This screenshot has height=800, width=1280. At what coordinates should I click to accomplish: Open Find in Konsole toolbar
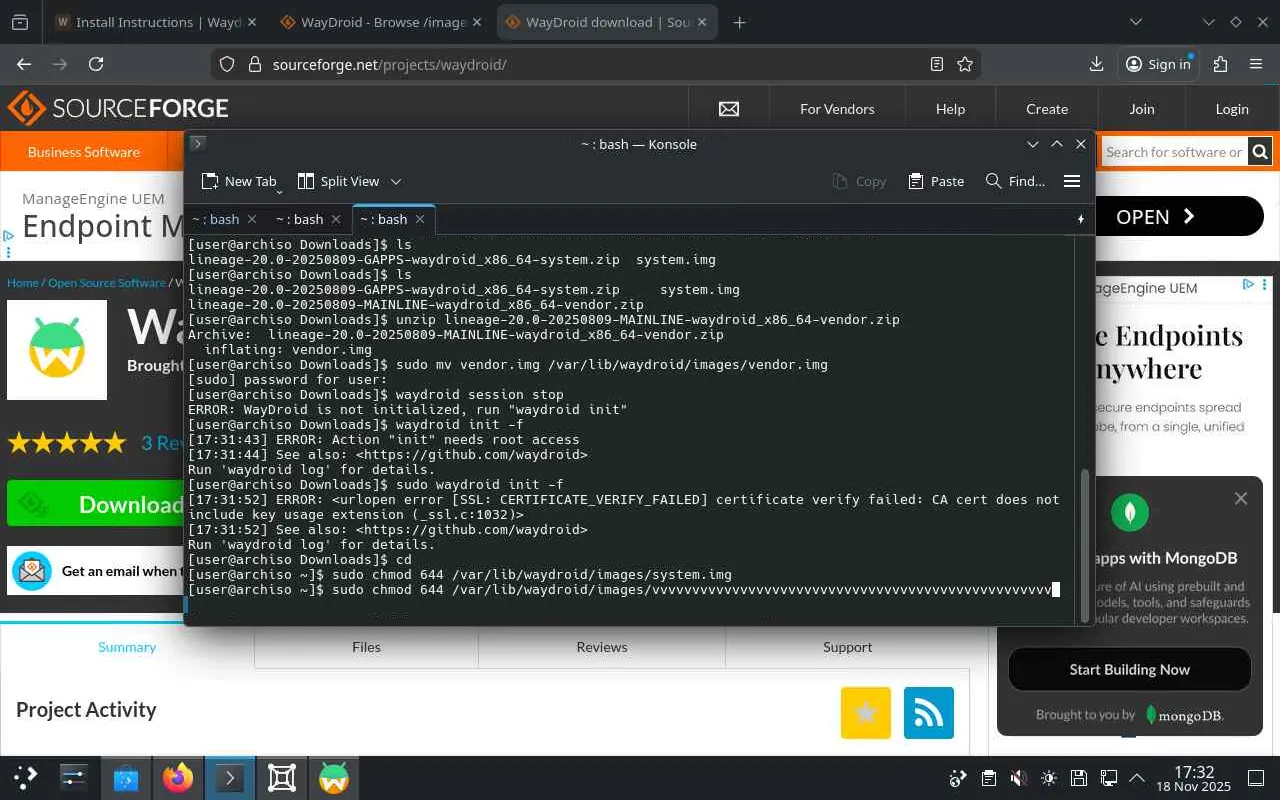[1015, 181]
